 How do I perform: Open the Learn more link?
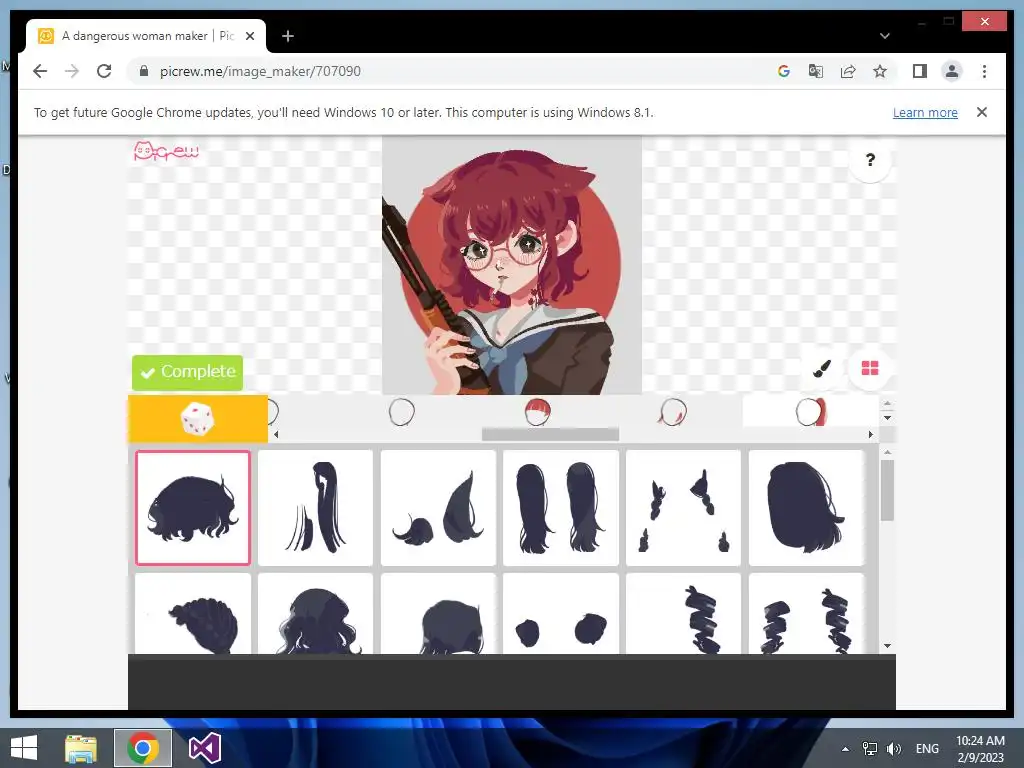click(x=925, y=112)
